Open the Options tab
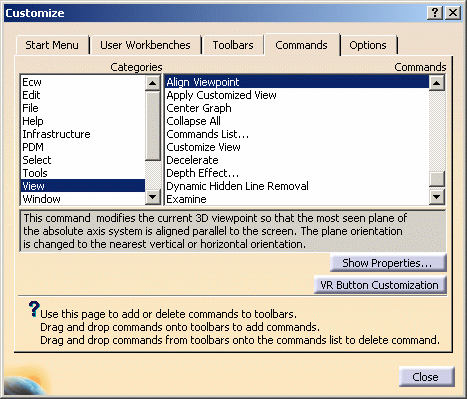Image resolution: width=467 pixels, height=399 pixels. click(368, 45)
